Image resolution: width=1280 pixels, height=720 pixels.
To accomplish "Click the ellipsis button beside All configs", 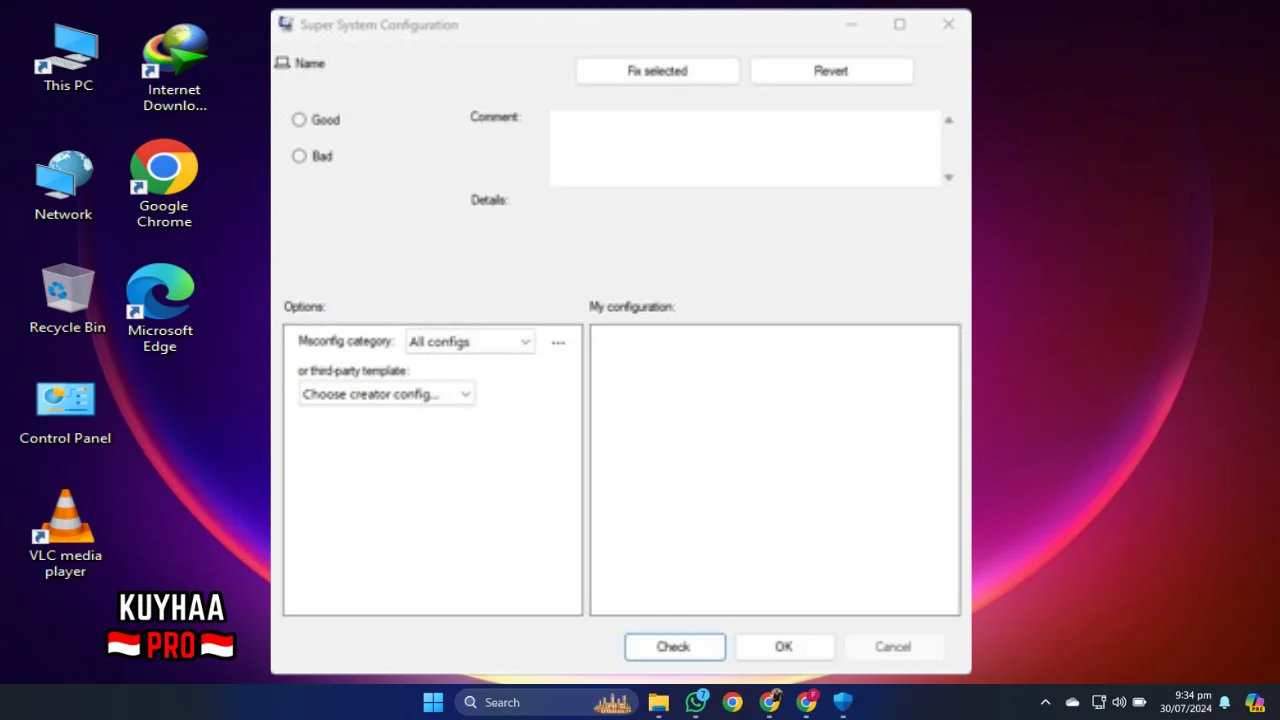I will click(x=558, y=342).
